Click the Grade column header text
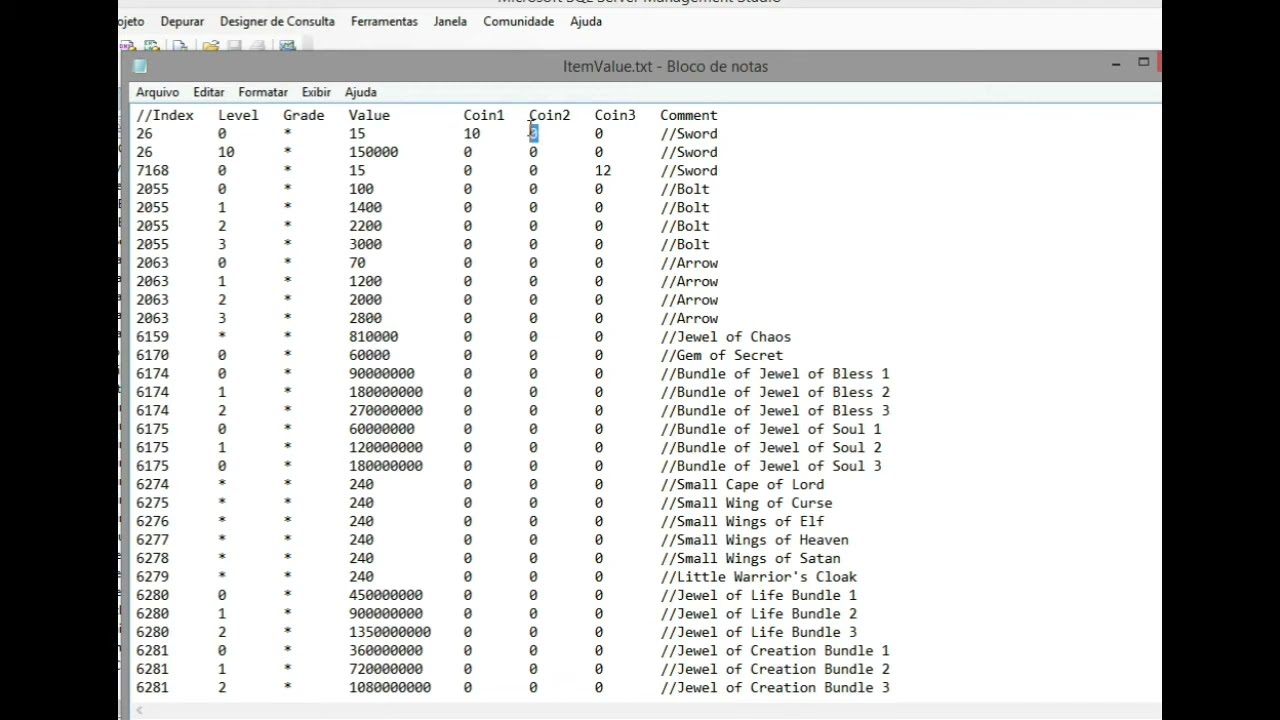1280x720 pixels. 303,115
